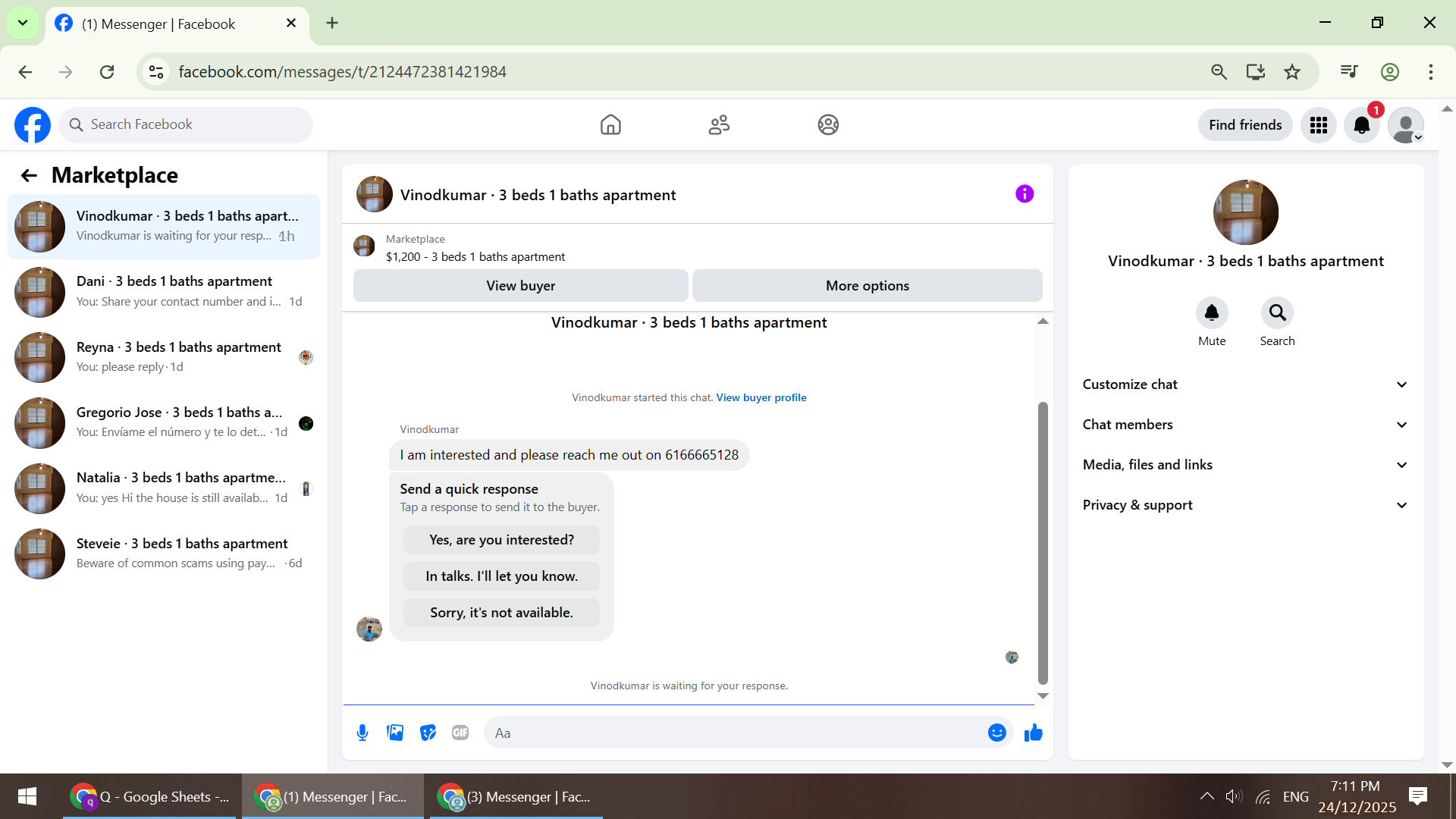Open the sticker picker icon
1456x819 pixels.
coord(428,733)
